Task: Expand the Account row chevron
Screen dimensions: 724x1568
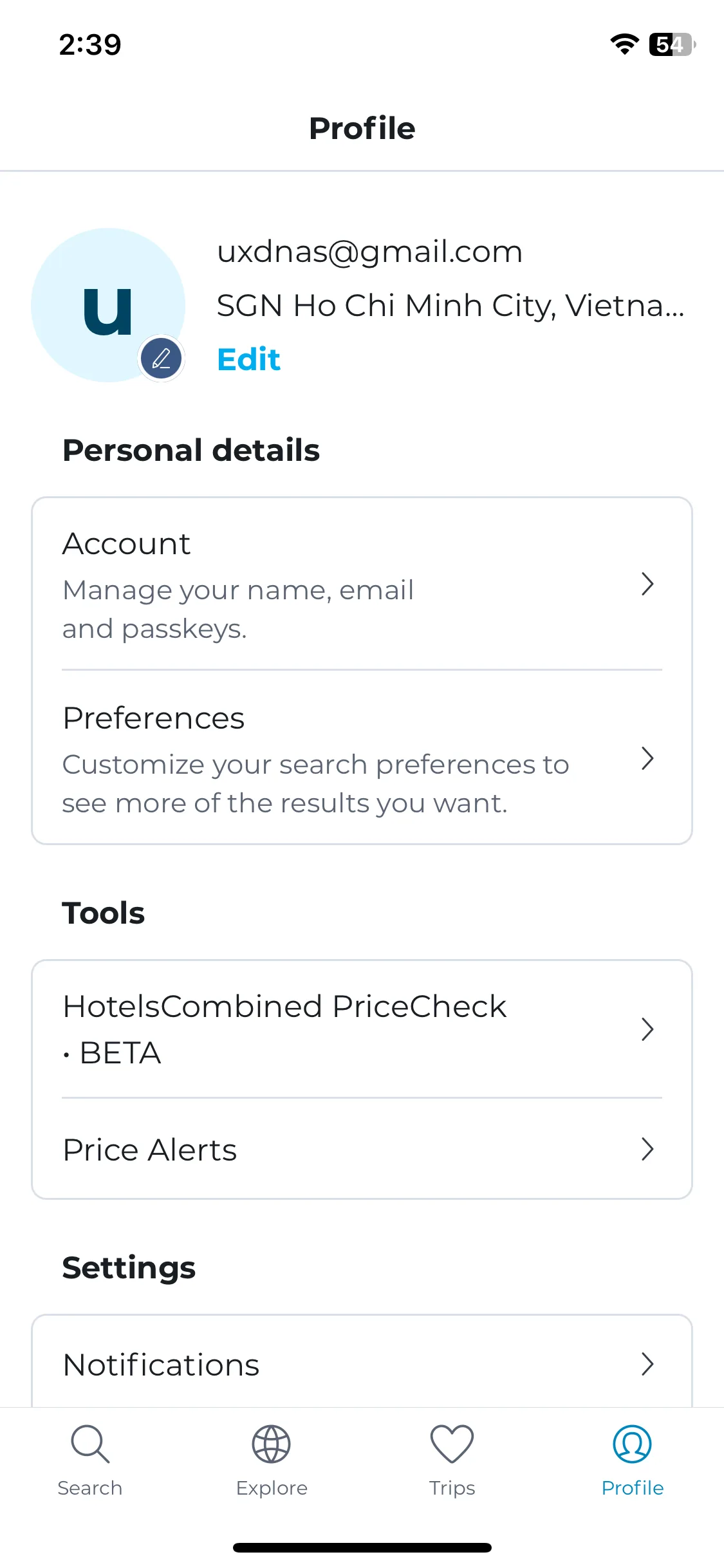Action: pos(647,584)
